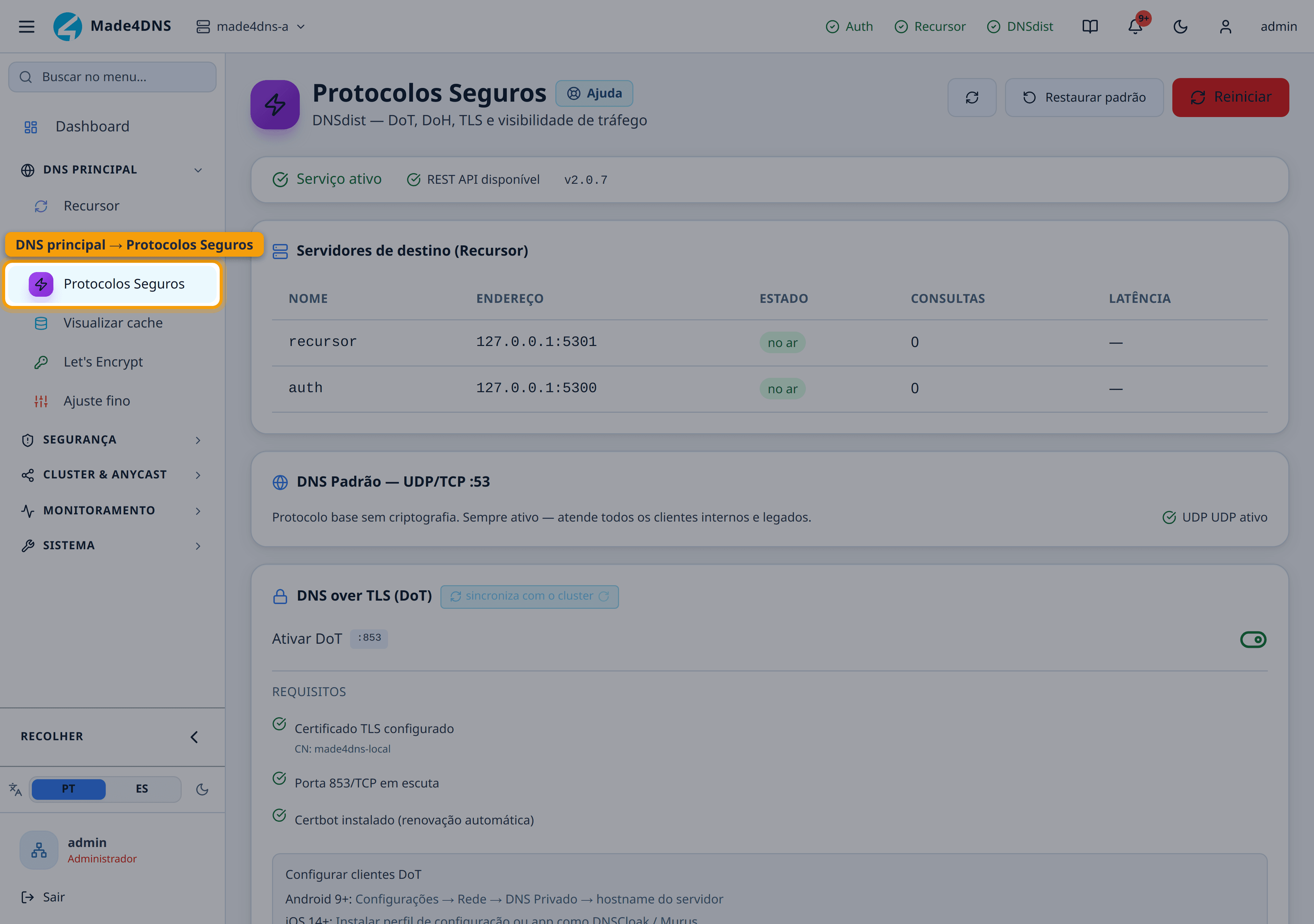The height and width of the screenshot is (924, 1314).
Task: Click the :853 port badge
Action: click(x=369, y=638)
